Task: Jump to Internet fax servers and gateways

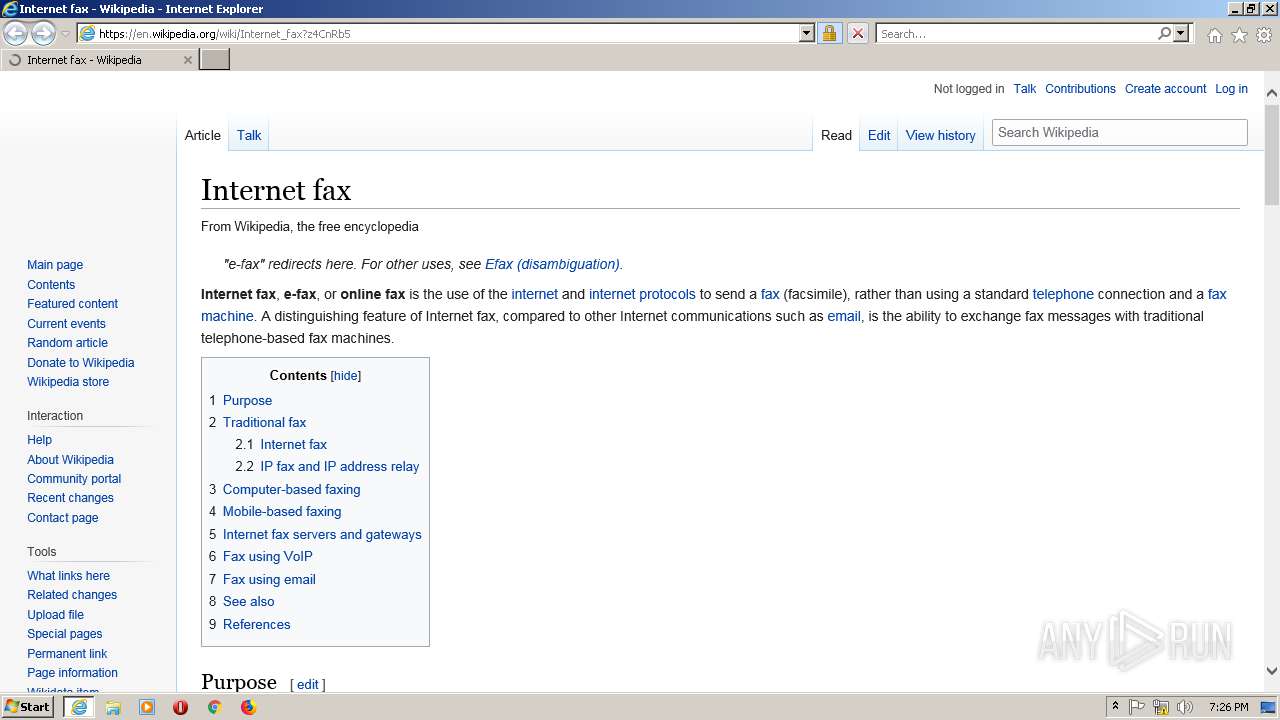Action: click(x=322, y=535)
